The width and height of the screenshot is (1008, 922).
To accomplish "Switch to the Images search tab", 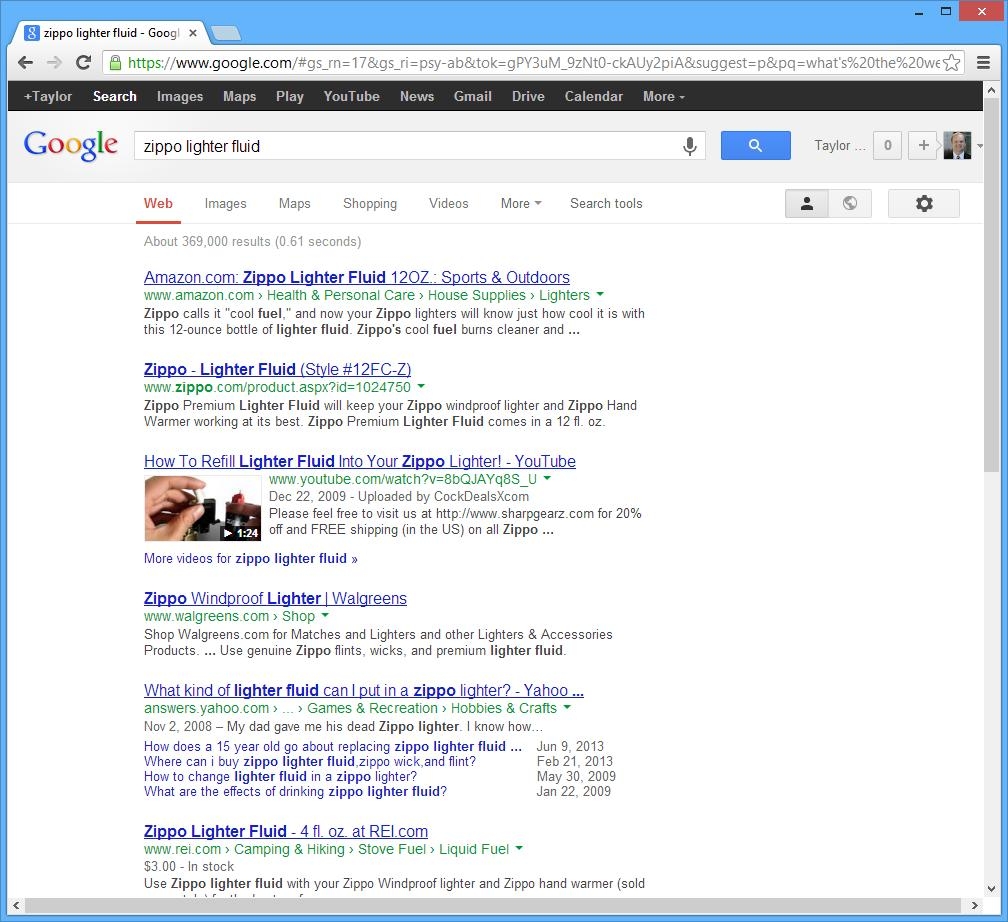I will pyautogui.click(x=225, y=204).
